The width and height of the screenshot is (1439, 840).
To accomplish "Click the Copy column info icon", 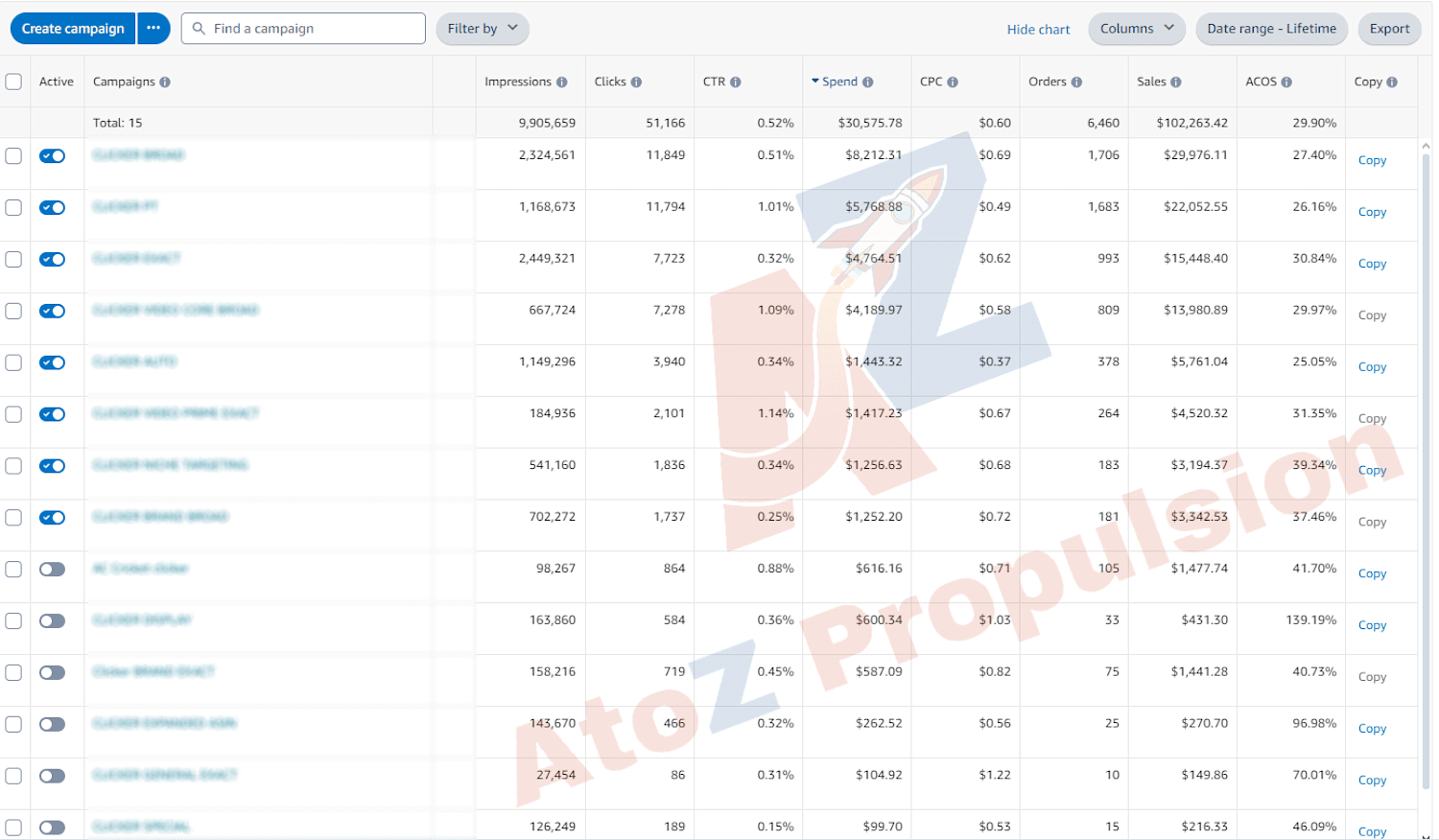I will pyautogui.click(x=1392, y=82).
